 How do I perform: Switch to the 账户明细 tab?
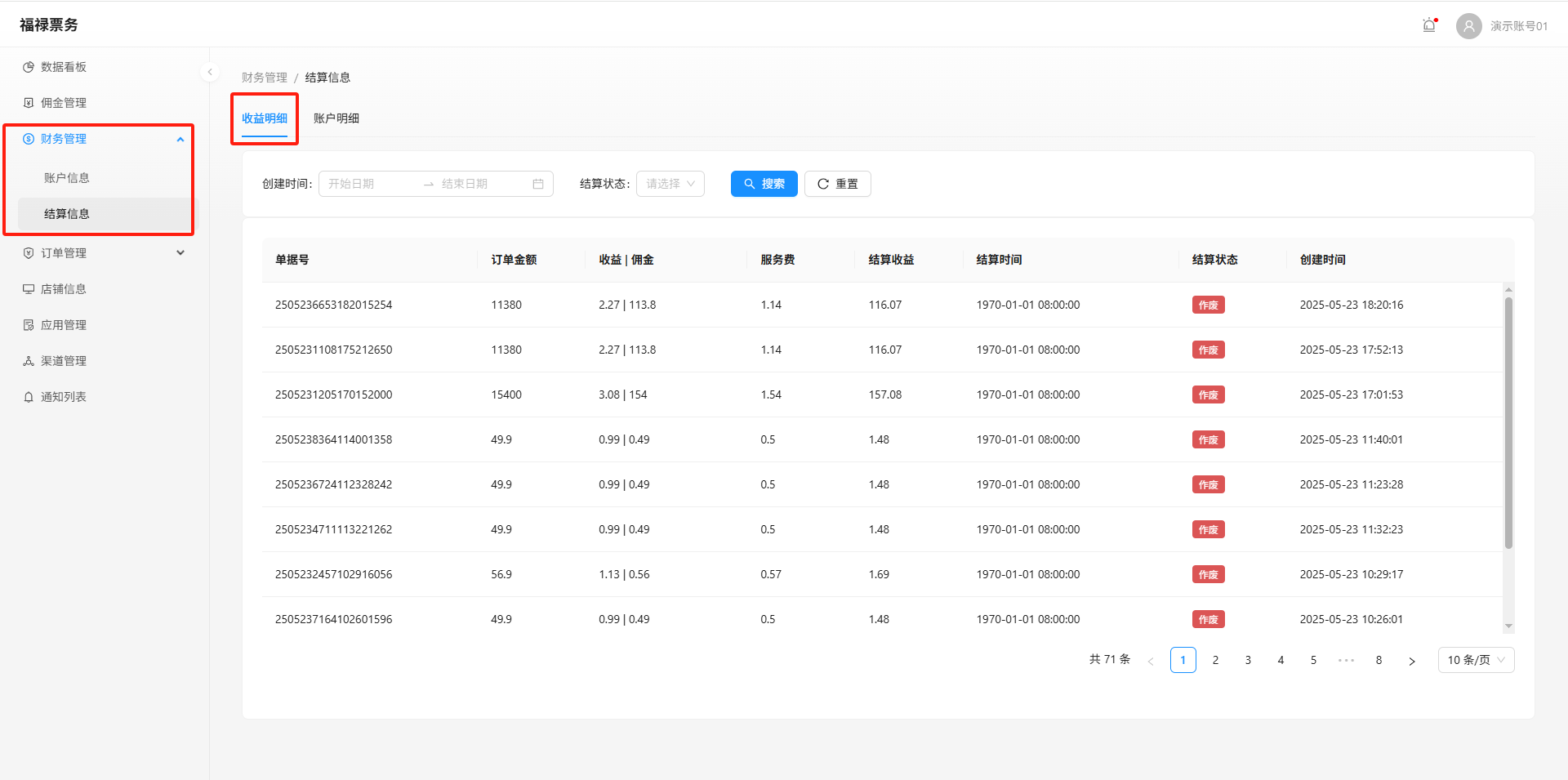coord(336,118)
